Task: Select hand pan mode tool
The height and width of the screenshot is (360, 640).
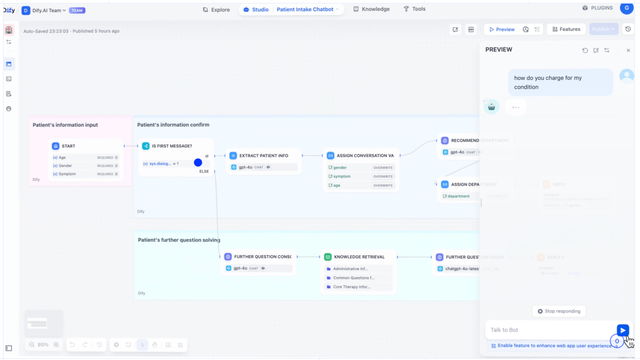Action: coord(155,345)
